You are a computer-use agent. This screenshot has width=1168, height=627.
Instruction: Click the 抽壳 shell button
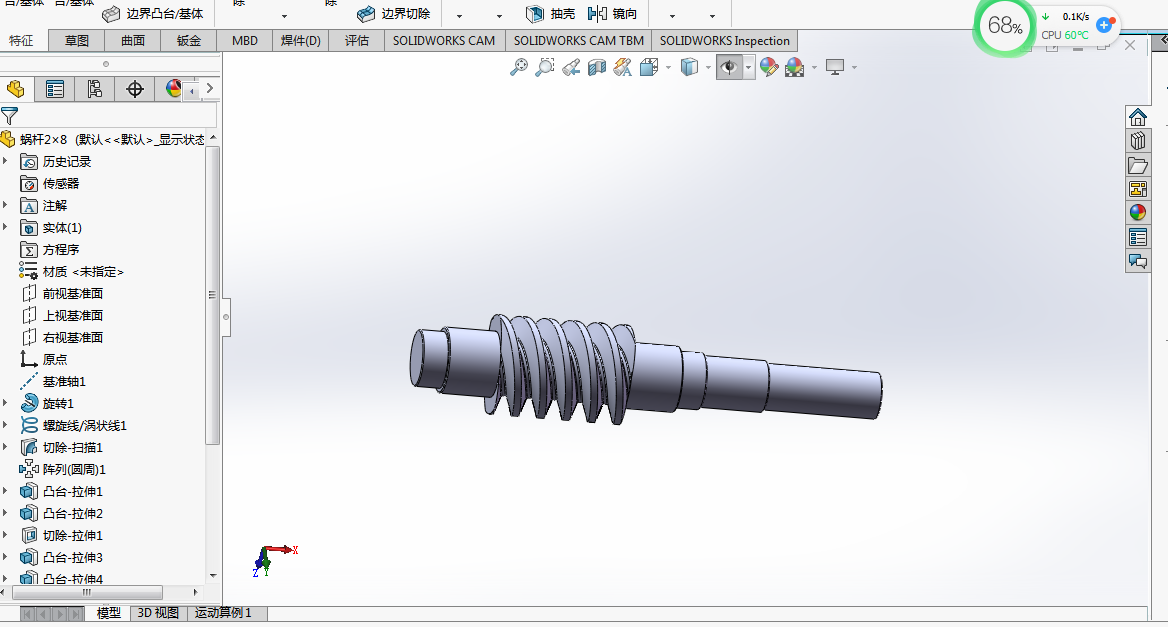click(550, 13)
